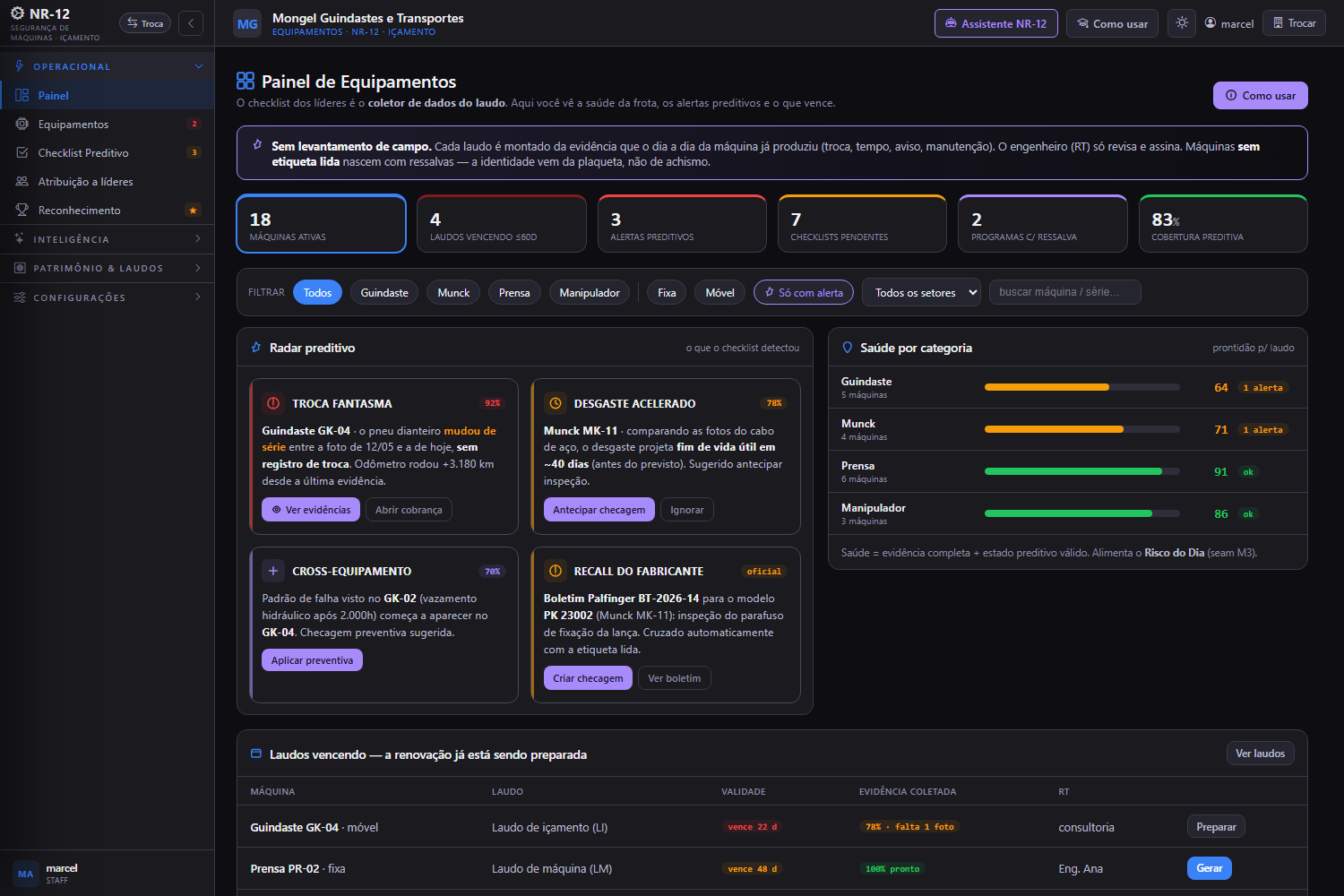
Task: Click the Prensa health progress bar
Action: (1081, 471)
